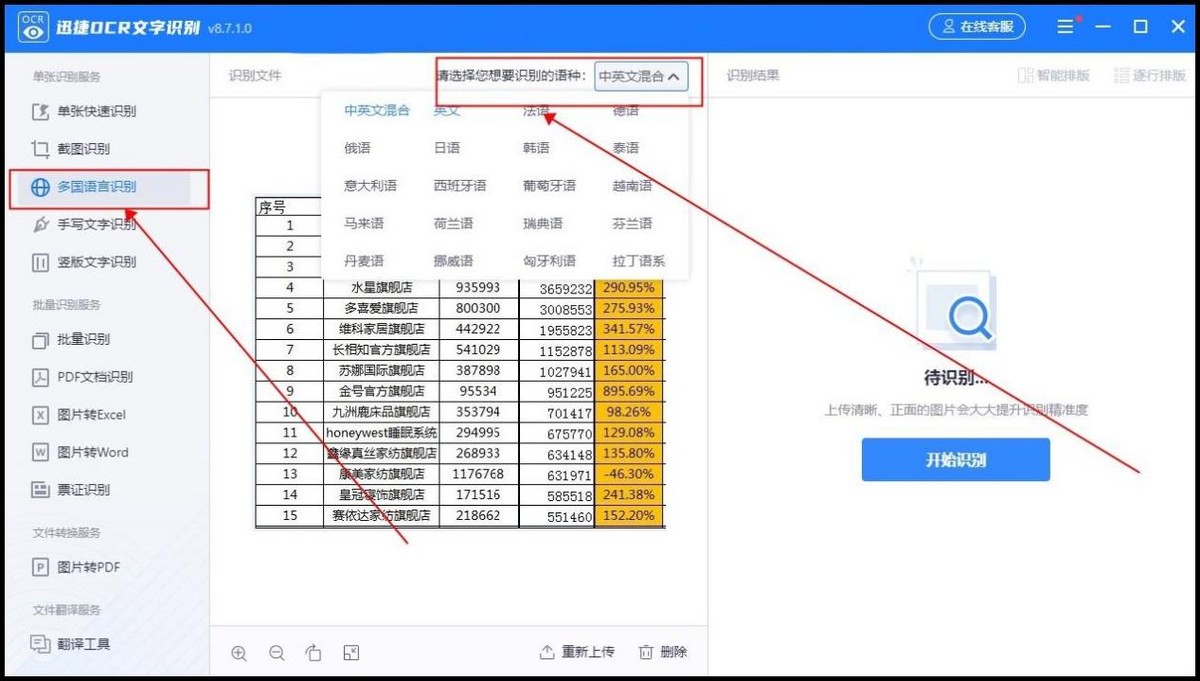
Task: Click the 开始识别 start recognition button
Action: click(x=955, y=460)
